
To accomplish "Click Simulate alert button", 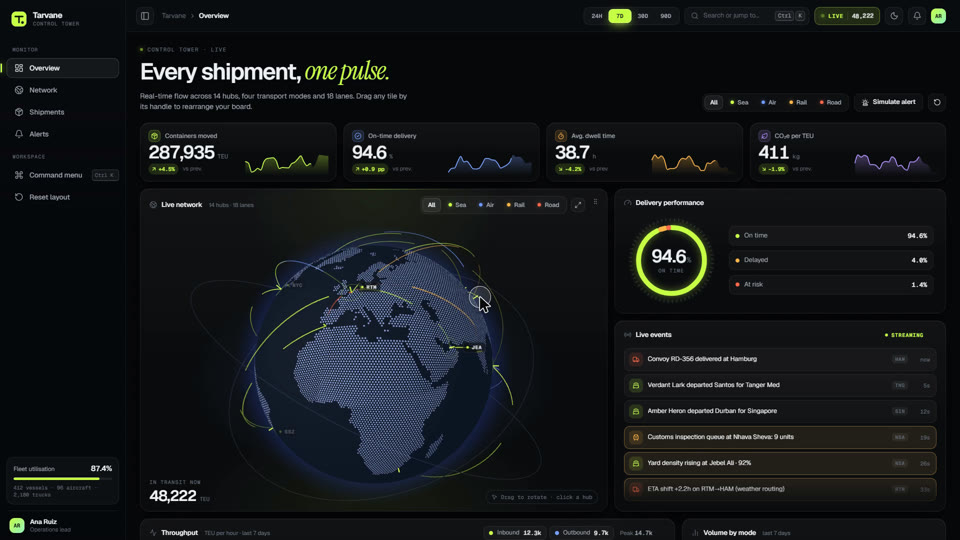I will [888, 102].
